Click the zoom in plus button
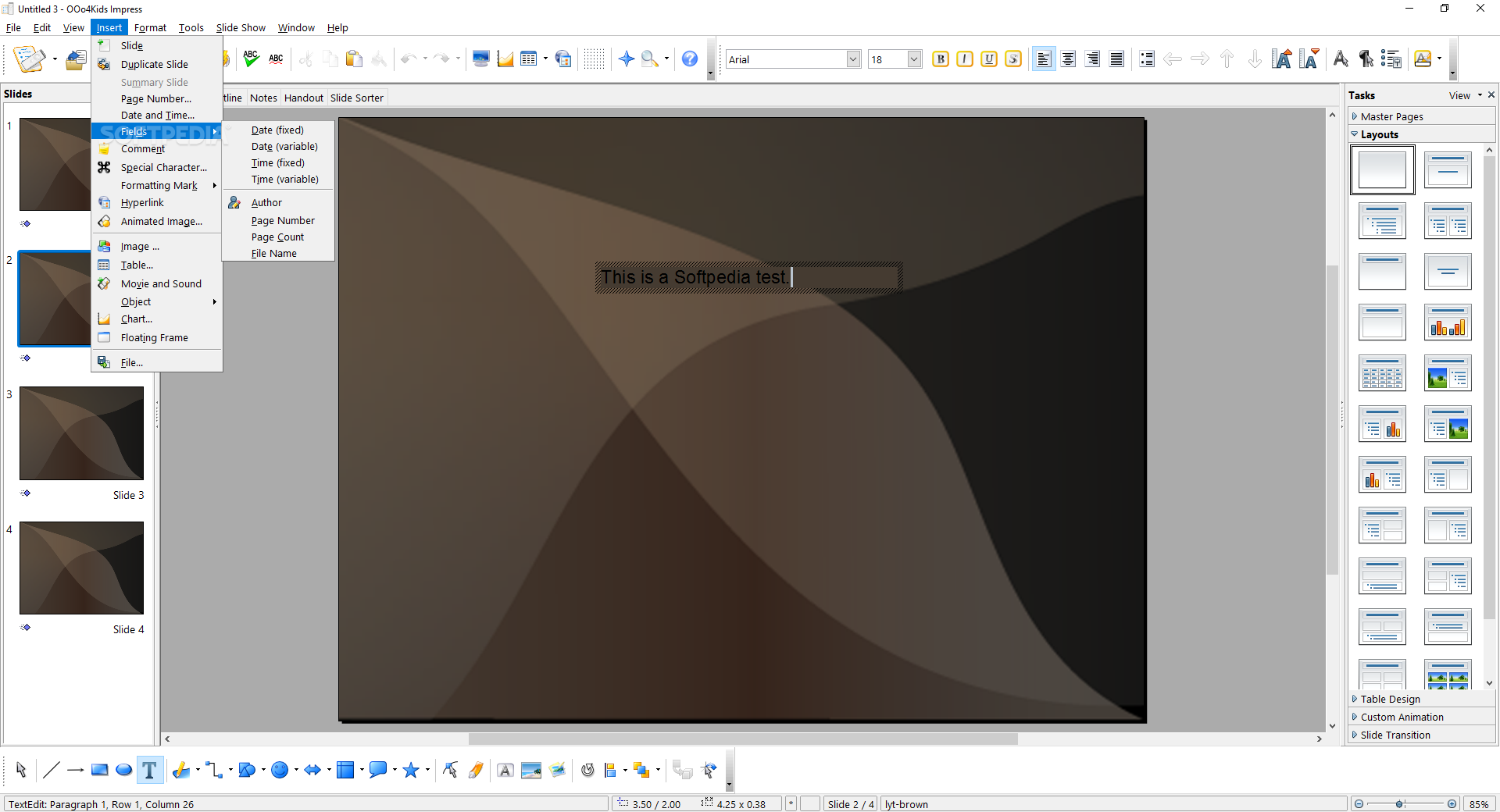Viewport: 1500px width, 812px height. tap(1452, 803)
